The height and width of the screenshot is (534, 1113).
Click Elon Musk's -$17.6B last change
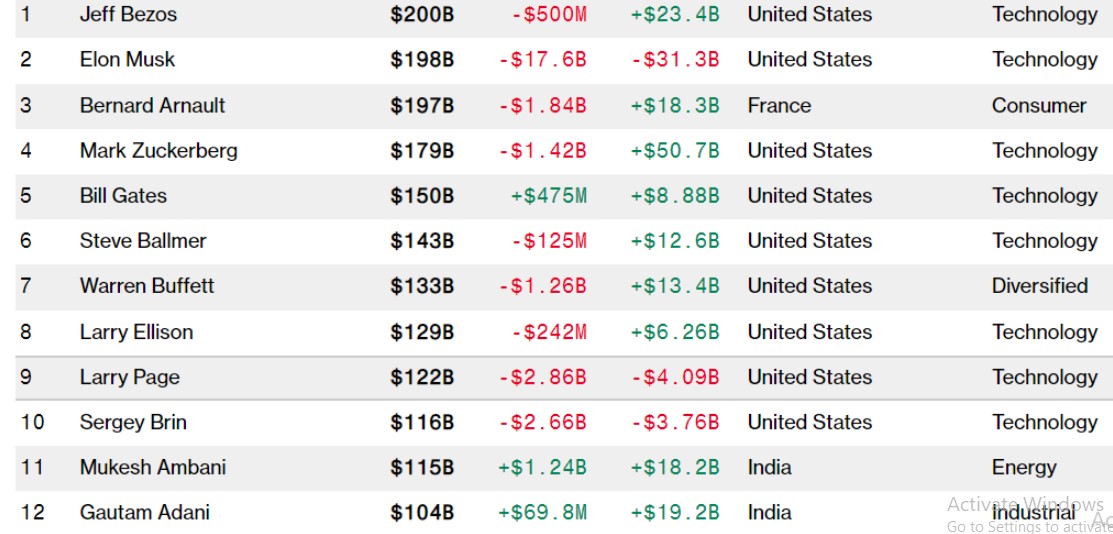(542, 59)
